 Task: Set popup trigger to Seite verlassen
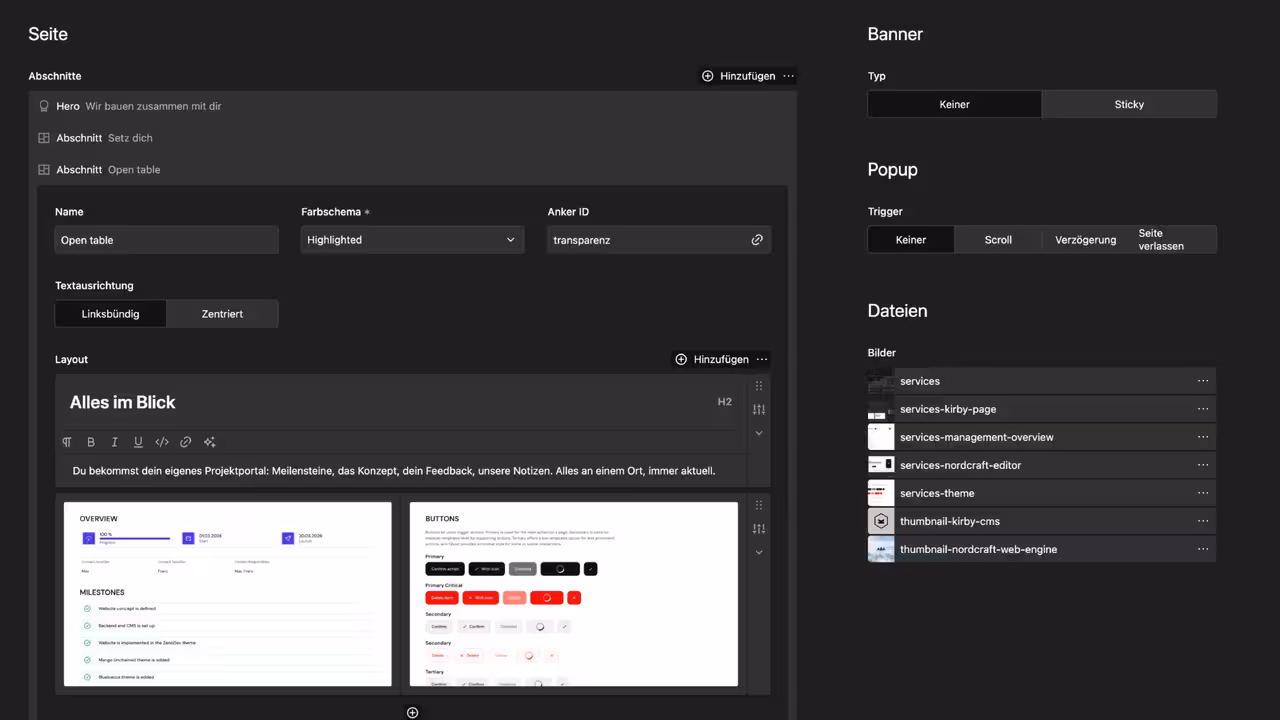pyautogui.click(x=1172, y=240)
